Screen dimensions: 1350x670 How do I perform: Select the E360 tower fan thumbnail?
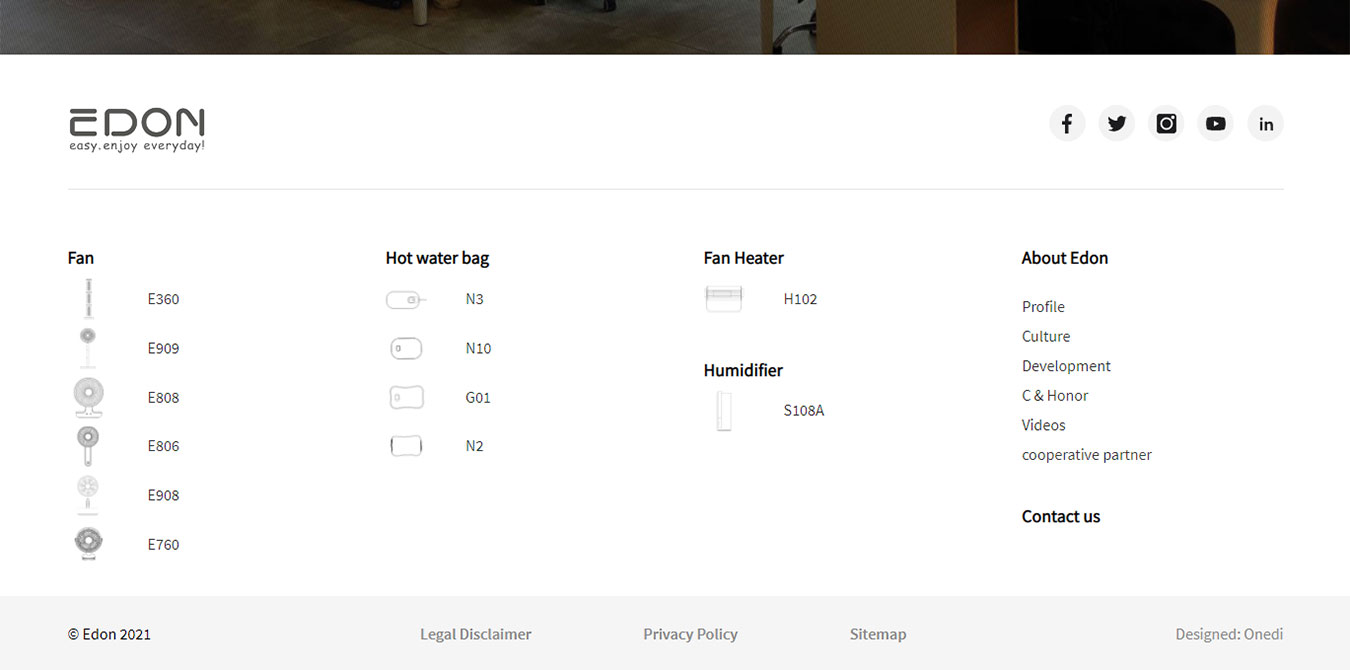pyautogui.click(x=88, y=299)
